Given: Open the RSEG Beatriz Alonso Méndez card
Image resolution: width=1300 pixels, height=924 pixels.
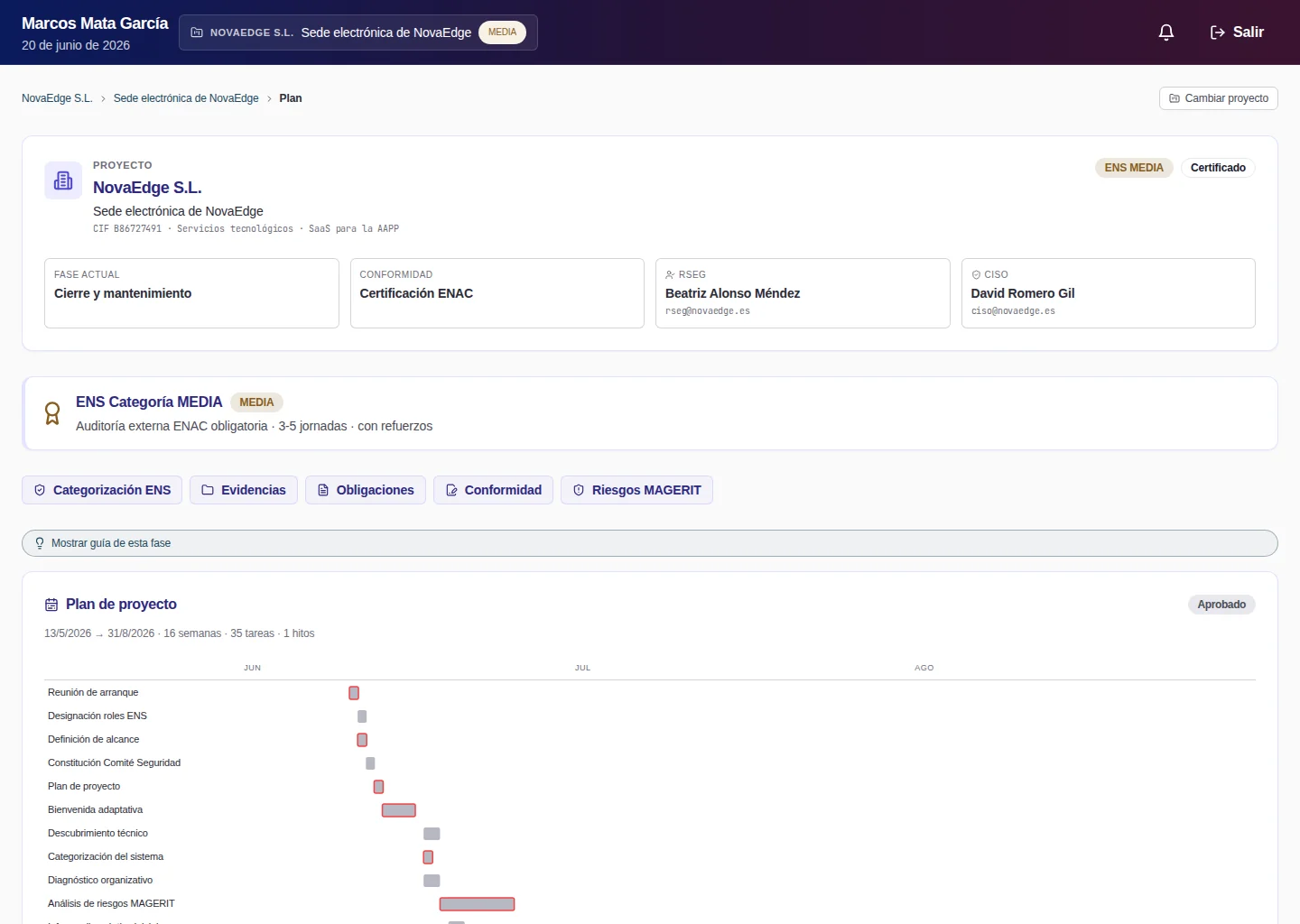Looking at the screenshot, I should click(x=803, y=293).
